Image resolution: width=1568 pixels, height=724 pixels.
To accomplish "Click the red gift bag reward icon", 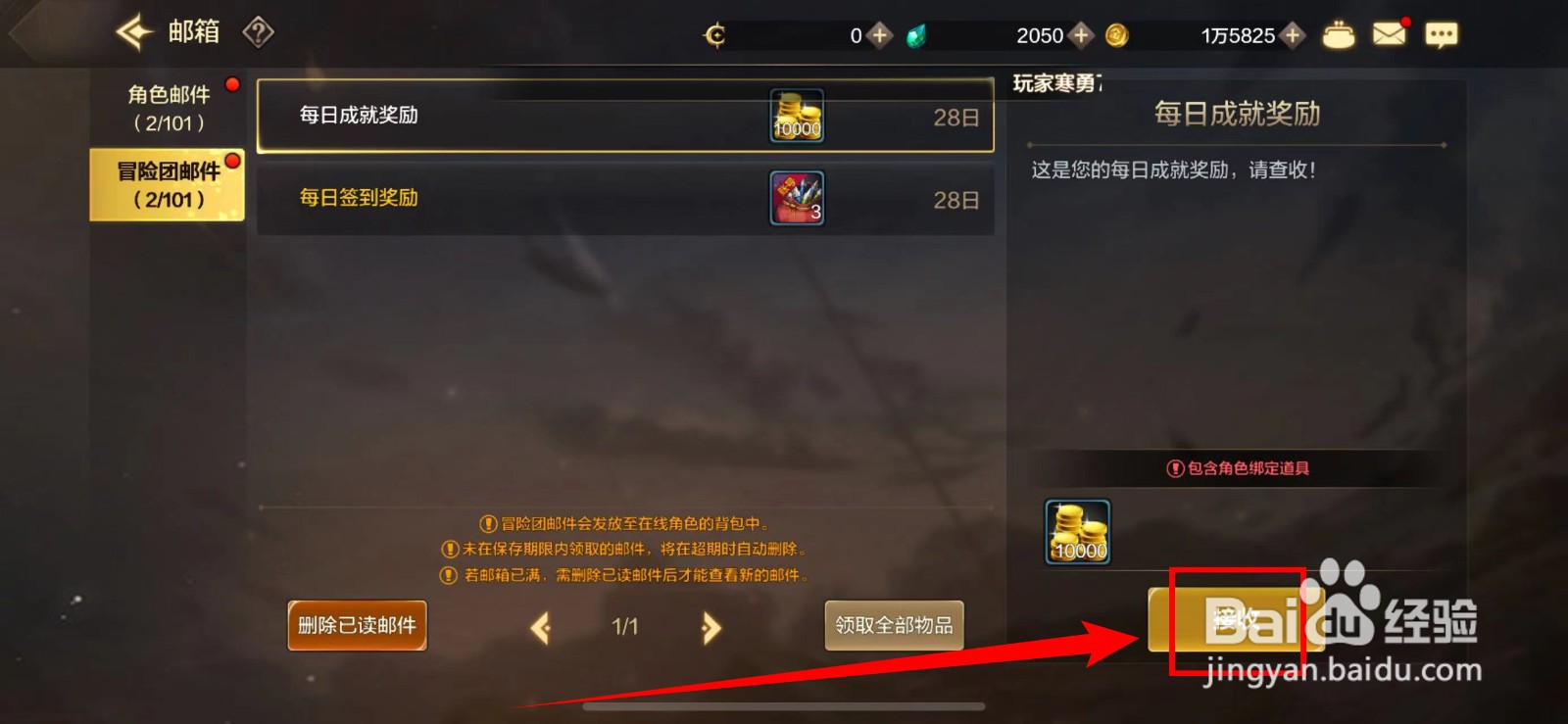I will point(797,198).
